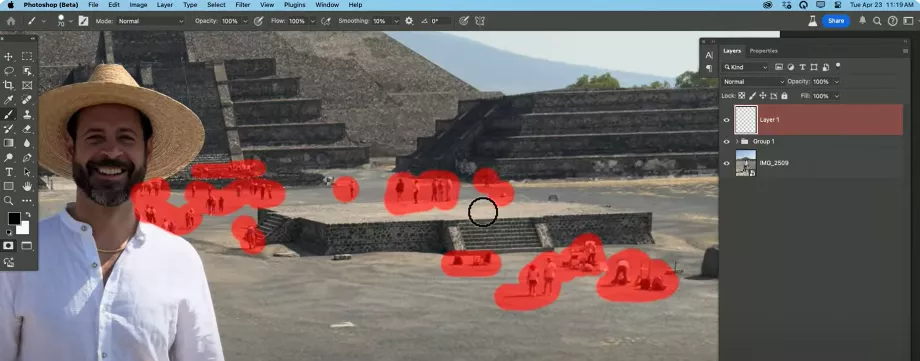The image size is (920, 361).
Task: Toggle Quick Mask mode
Action: tap(8, 245)
